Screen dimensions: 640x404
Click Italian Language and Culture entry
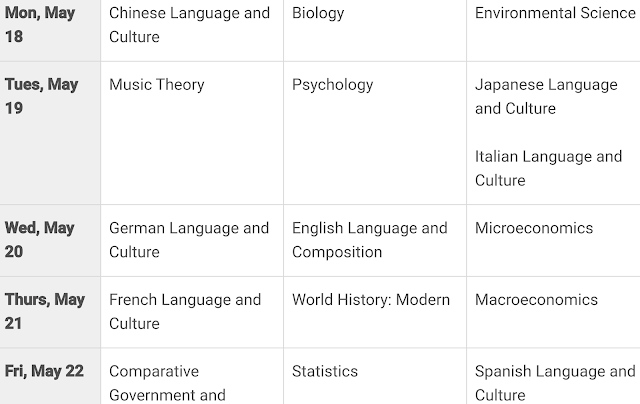[x=548, y=169]
